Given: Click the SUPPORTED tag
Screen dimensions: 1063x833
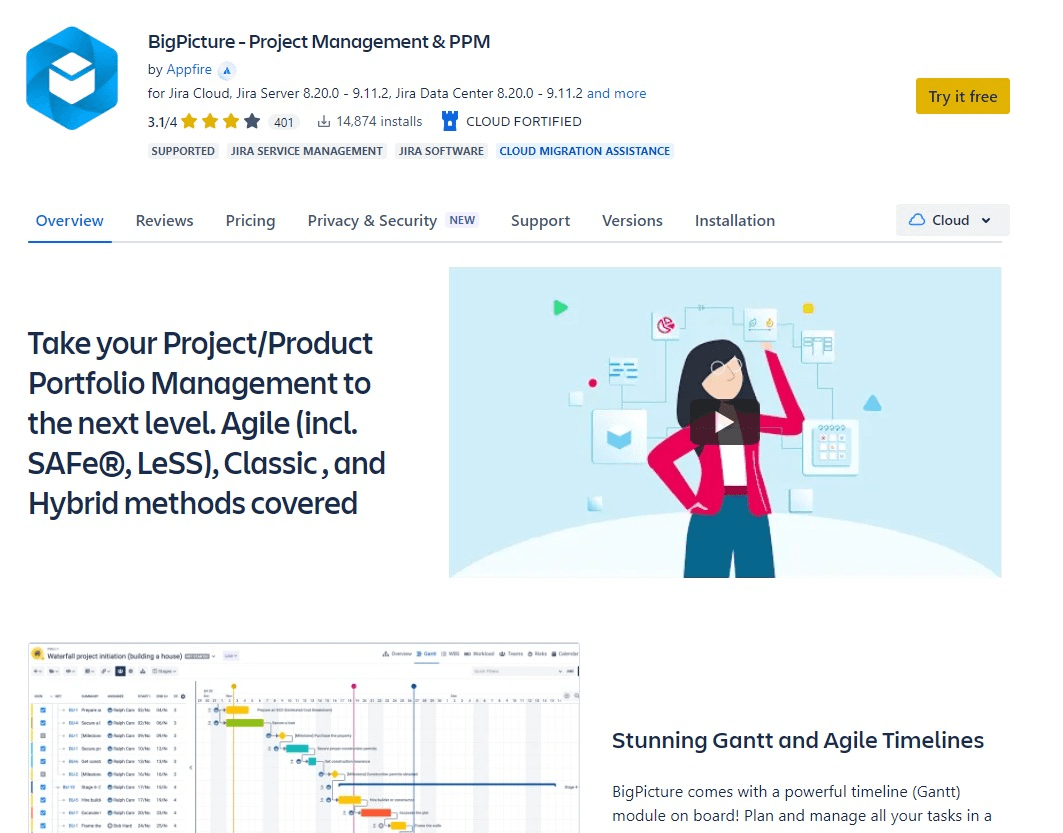Looking at the screenshot, I should coord(183,151).
